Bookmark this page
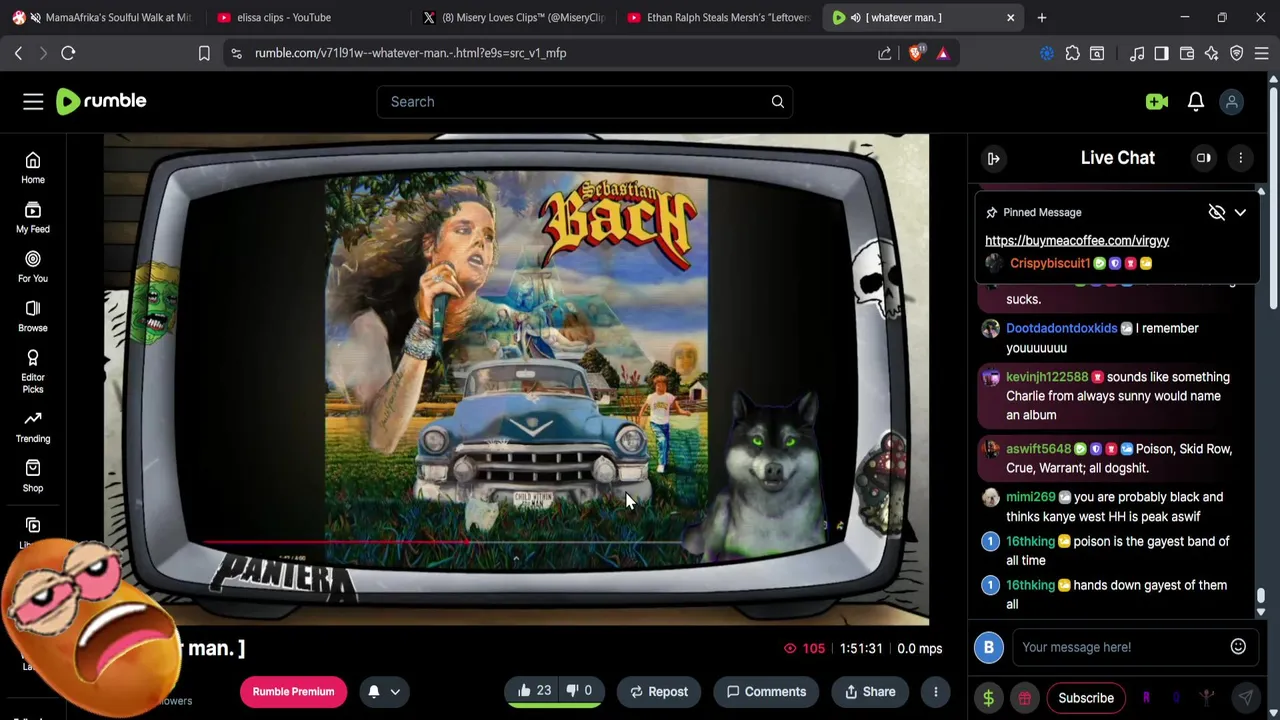 coord(204,53)
